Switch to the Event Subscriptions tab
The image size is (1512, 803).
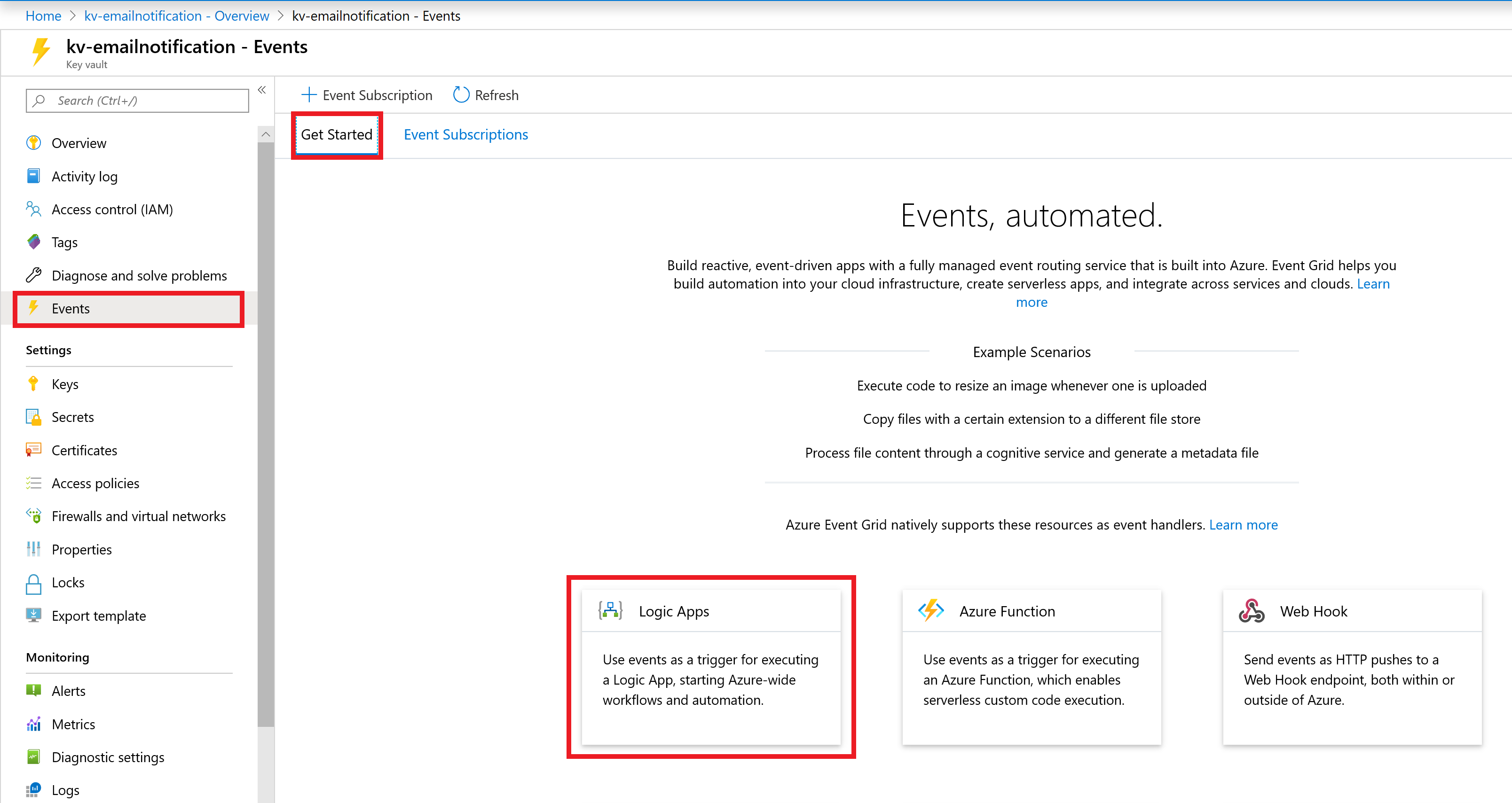tap(466, 134)
